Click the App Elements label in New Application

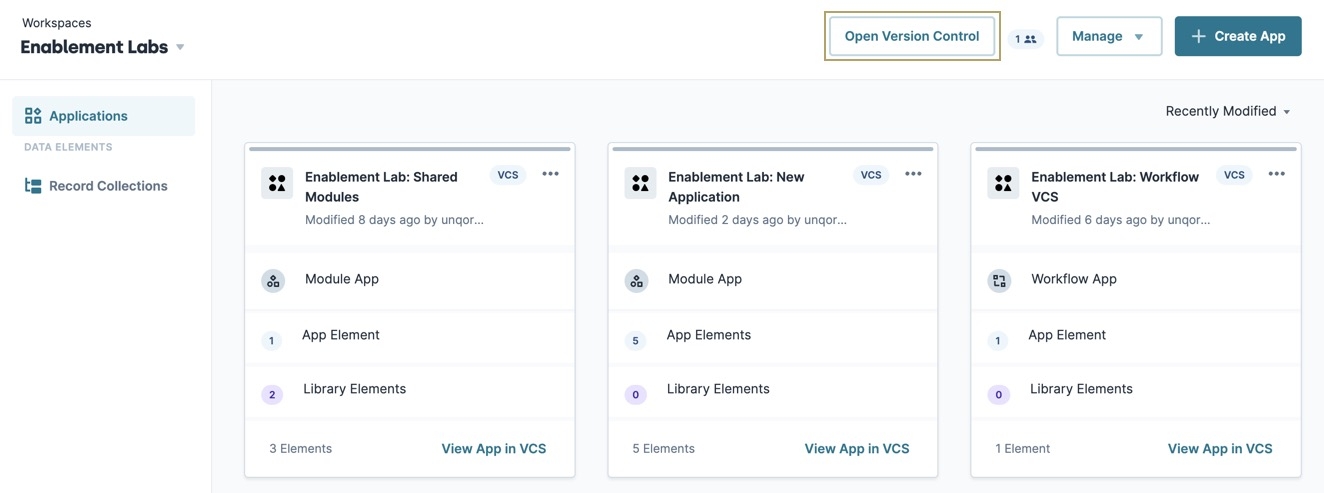pyautogui.click(x=709, y=335)
